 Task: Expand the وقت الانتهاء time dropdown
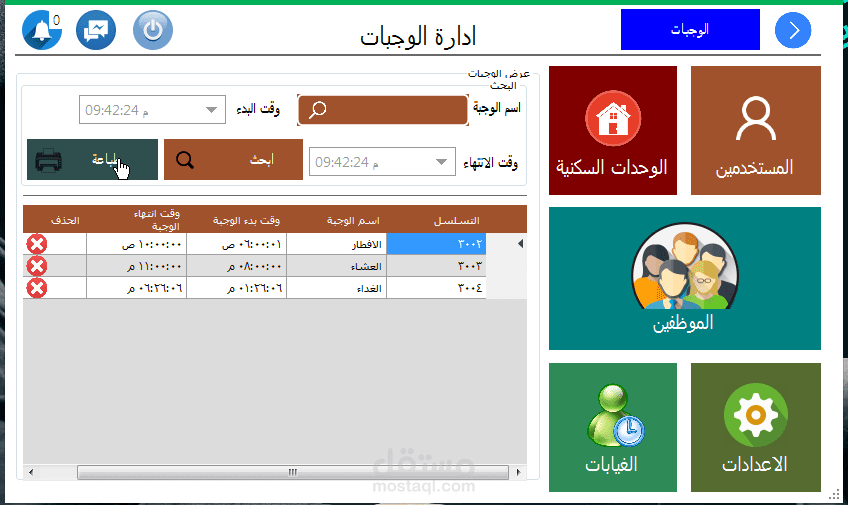pyautogui.click(x=441, y=162)
